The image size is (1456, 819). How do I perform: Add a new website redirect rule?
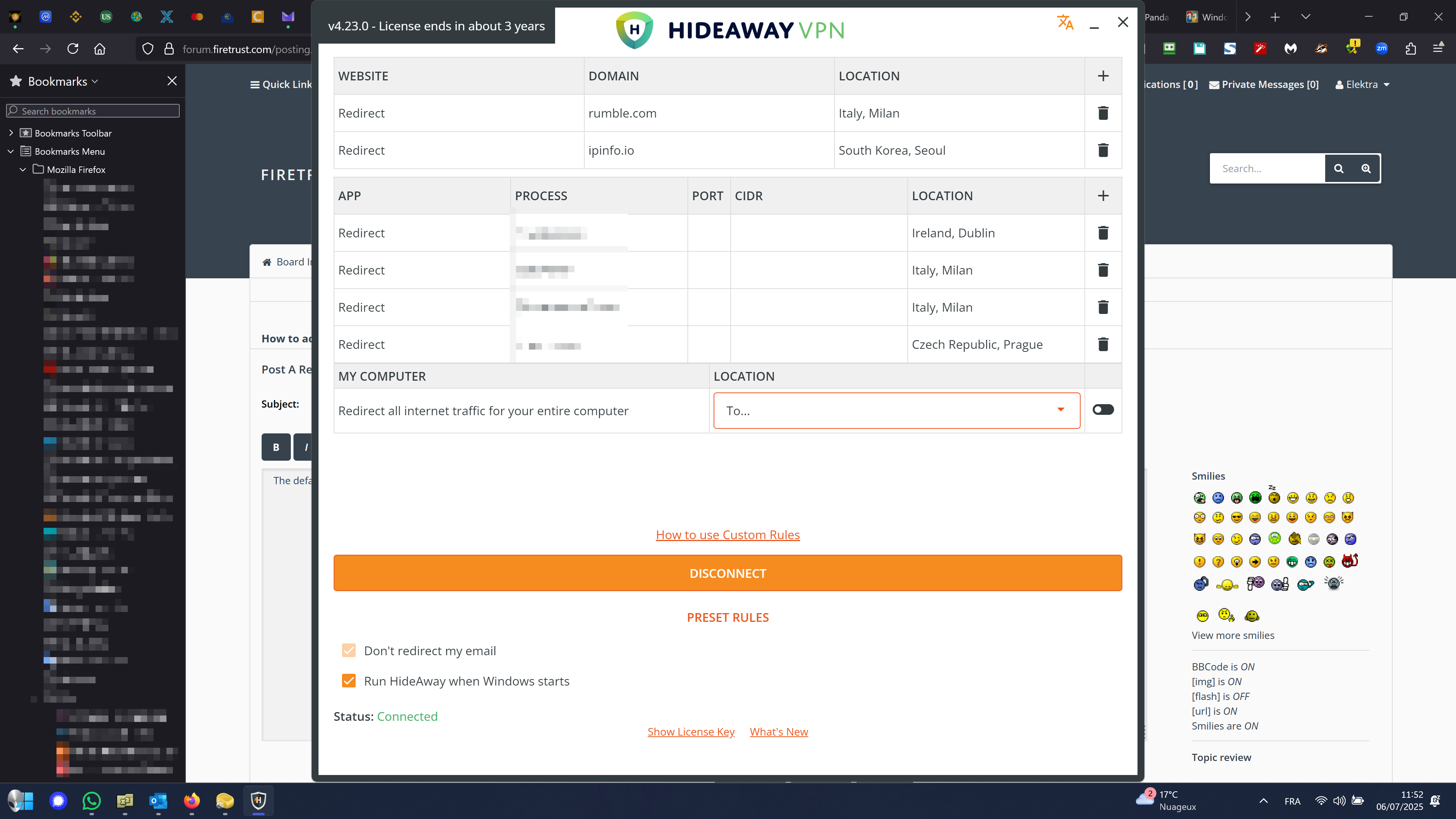(1103, 76)
